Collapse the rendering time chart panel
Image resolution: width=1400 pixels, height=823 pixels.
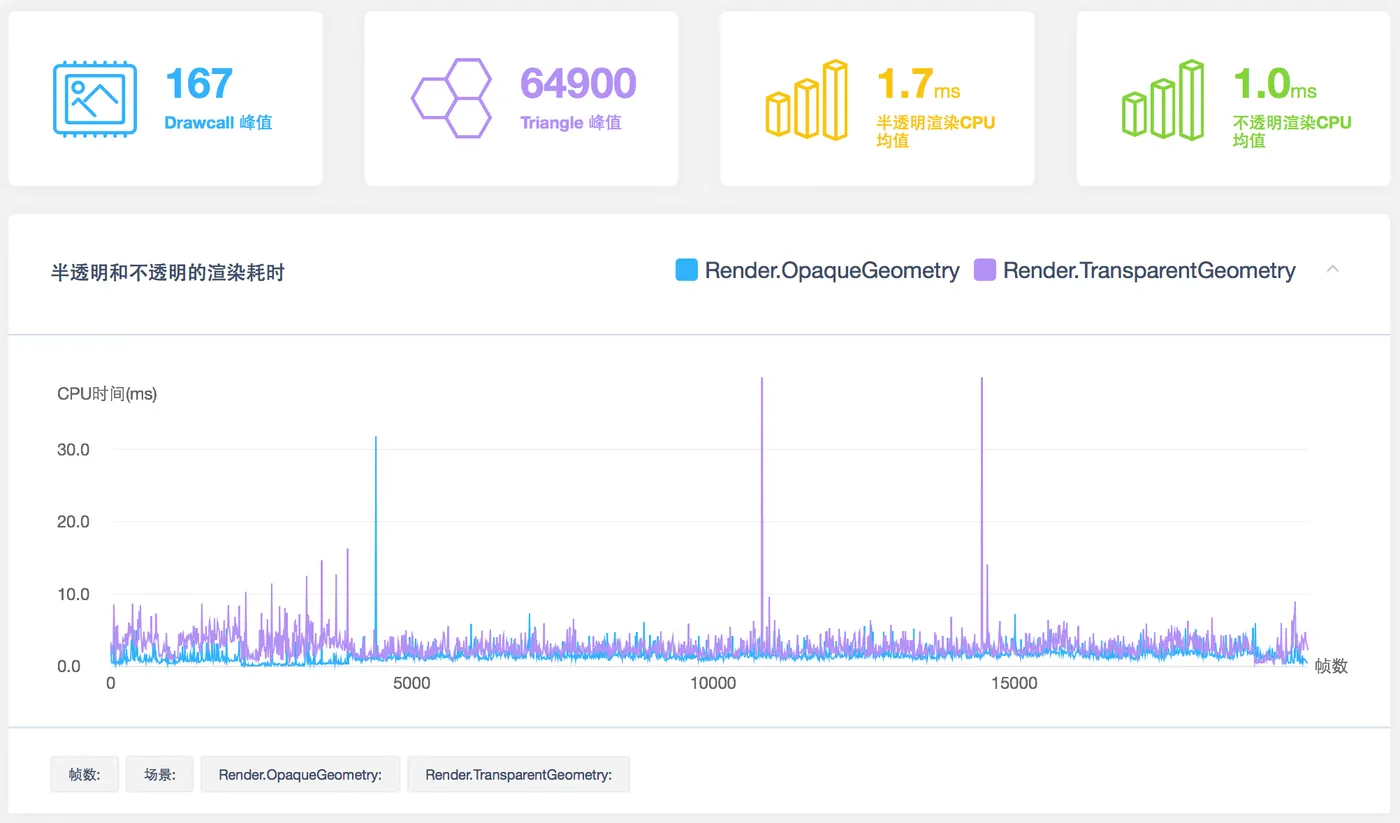(1332, 269)
